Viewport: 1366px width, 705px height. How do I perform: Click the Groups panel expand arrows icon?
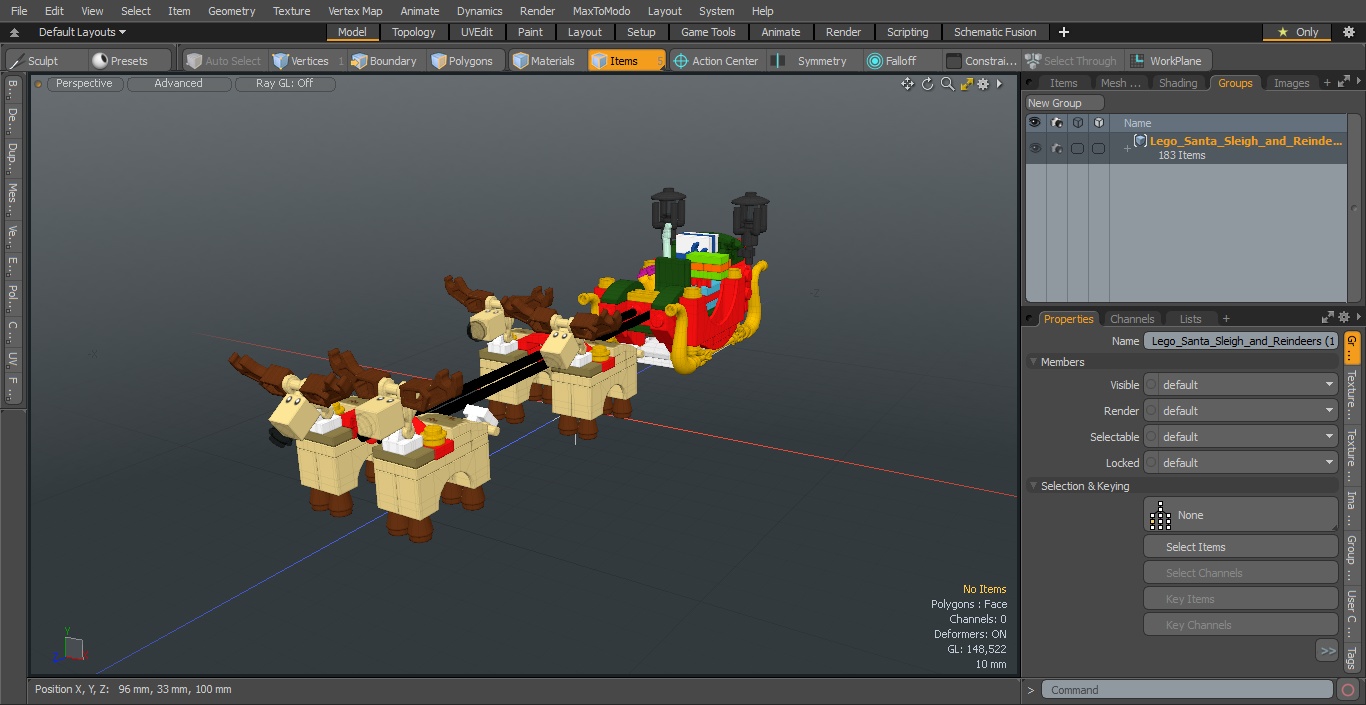(x=1343, y=82)
